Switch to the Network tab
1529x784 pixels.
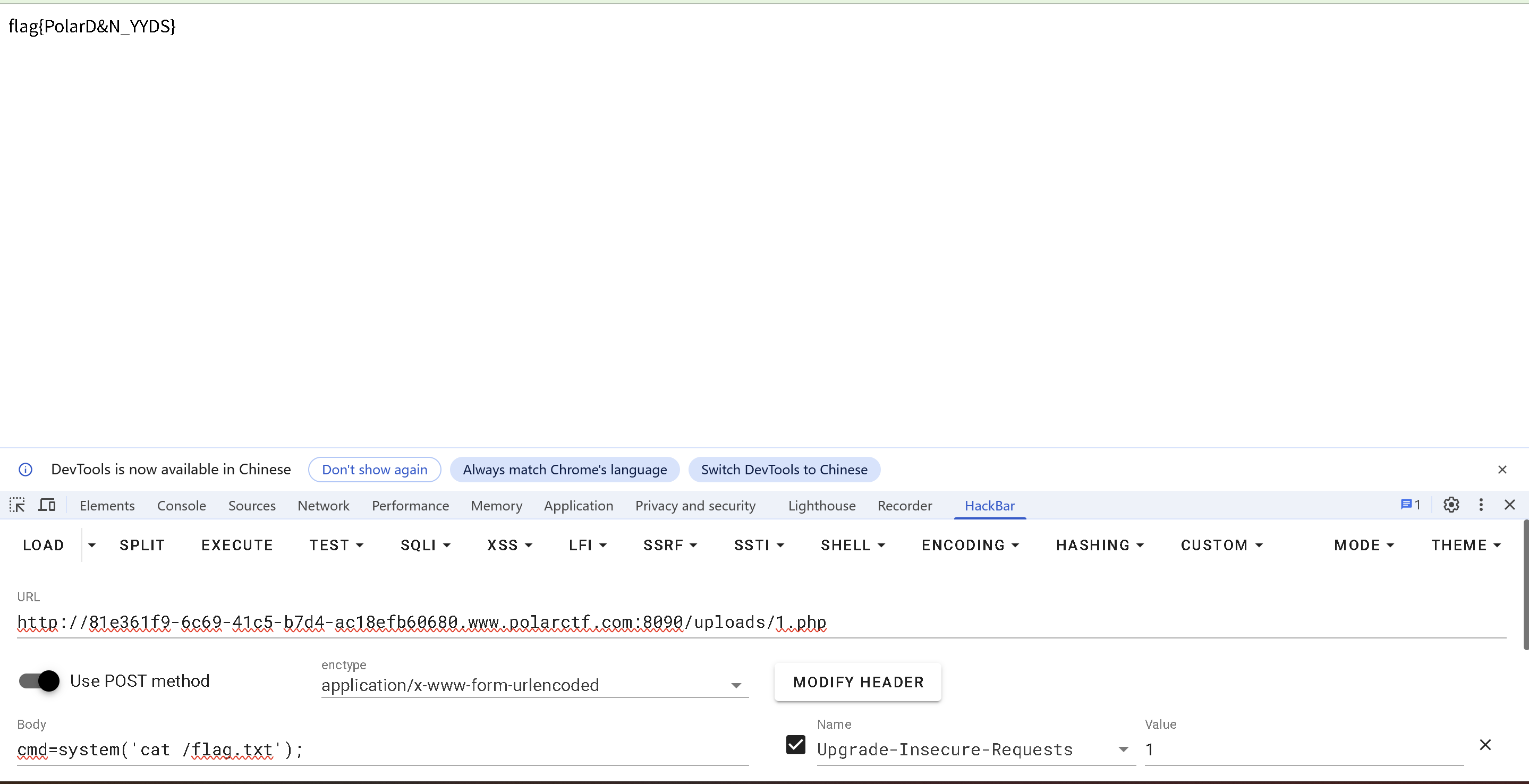pyautogui.click(x=323, y=506)
